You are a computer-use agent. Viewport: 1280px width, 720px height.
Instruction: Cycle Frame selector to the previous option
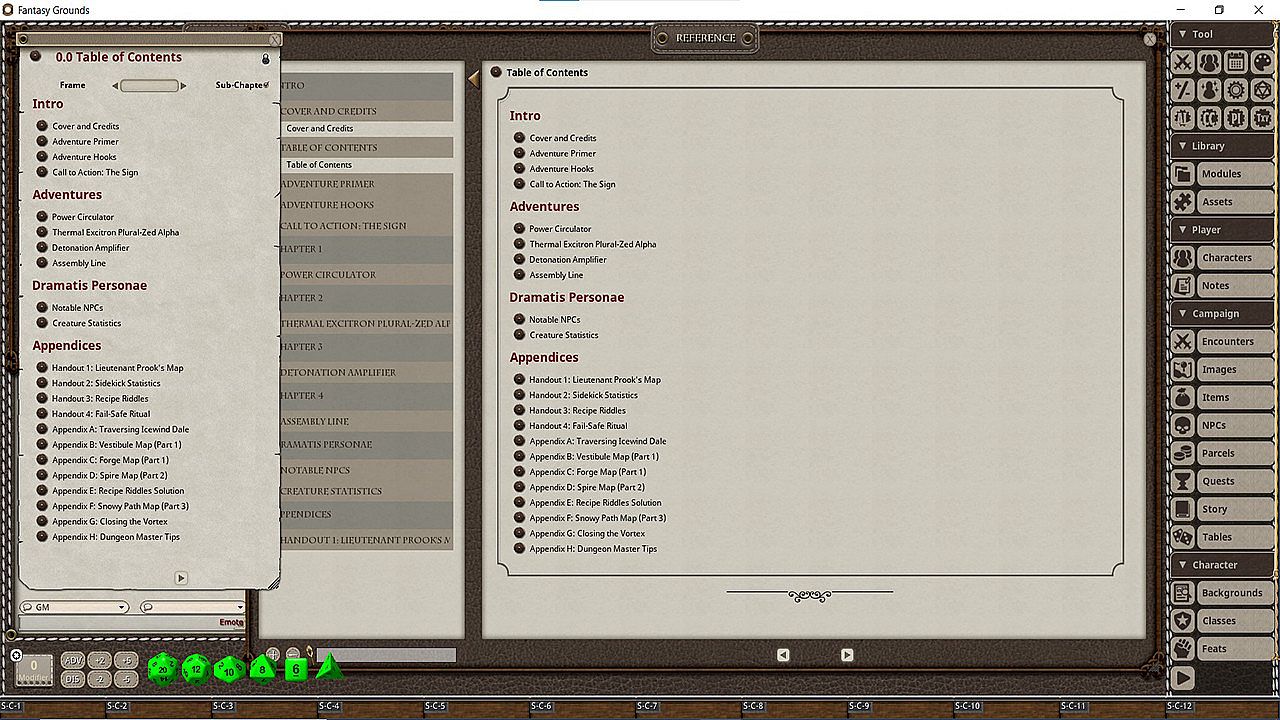(115, 86)
